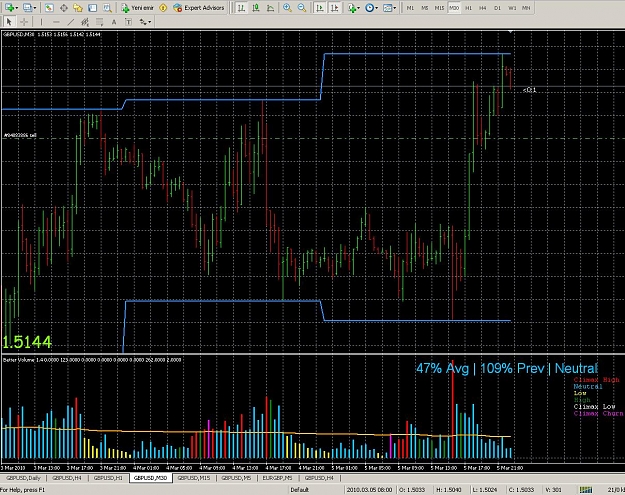Viewport: 625px width, 495px height.
Task: Switch to the GBPUSD,H1 chart tab
Action: (x=108, y=477)
